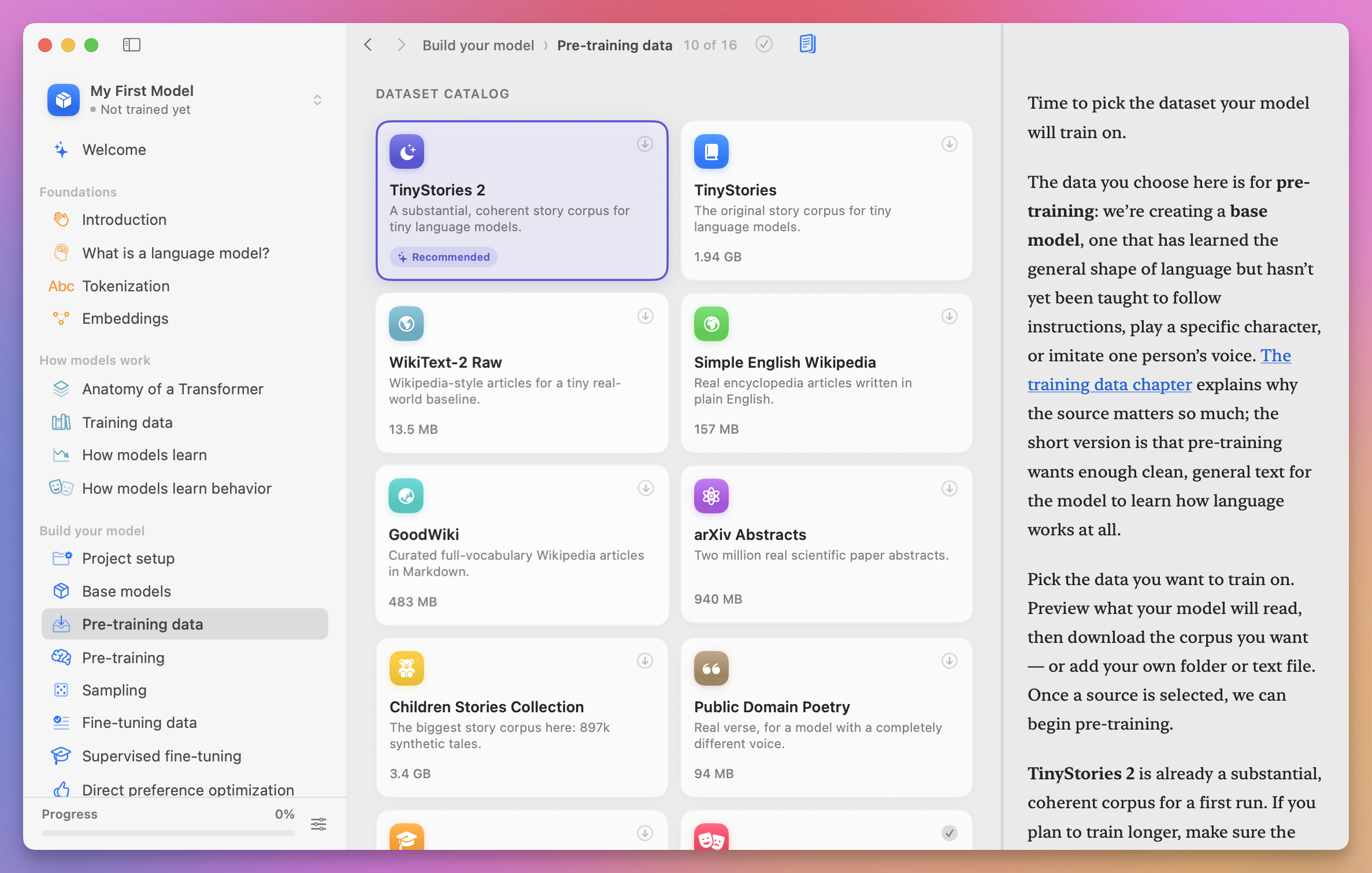1372x873 pixels.
Task: Go to the Introduction chapter
Action: point(185,220)
